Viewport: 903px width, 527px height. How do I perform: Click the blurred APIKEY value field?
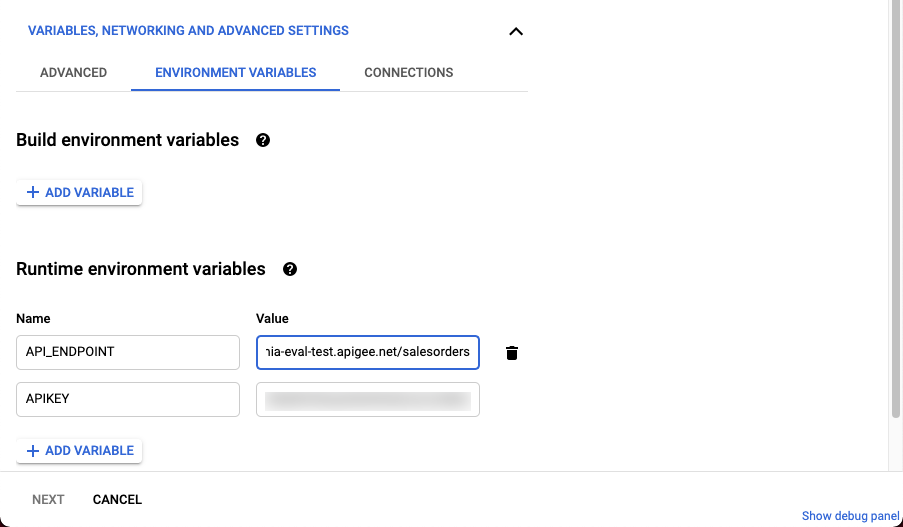tap(368, 399)
